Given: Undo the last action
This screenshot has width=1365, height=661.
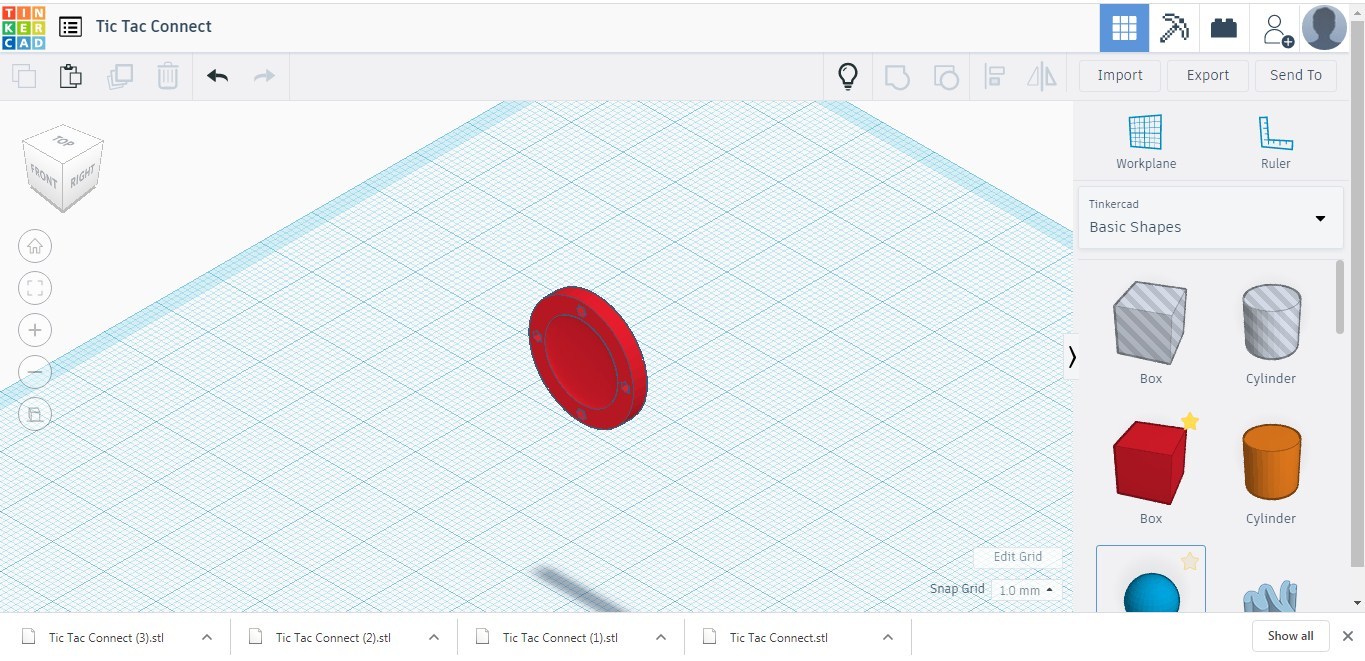Looking at the screenshot, I should [x=217, y=75].
